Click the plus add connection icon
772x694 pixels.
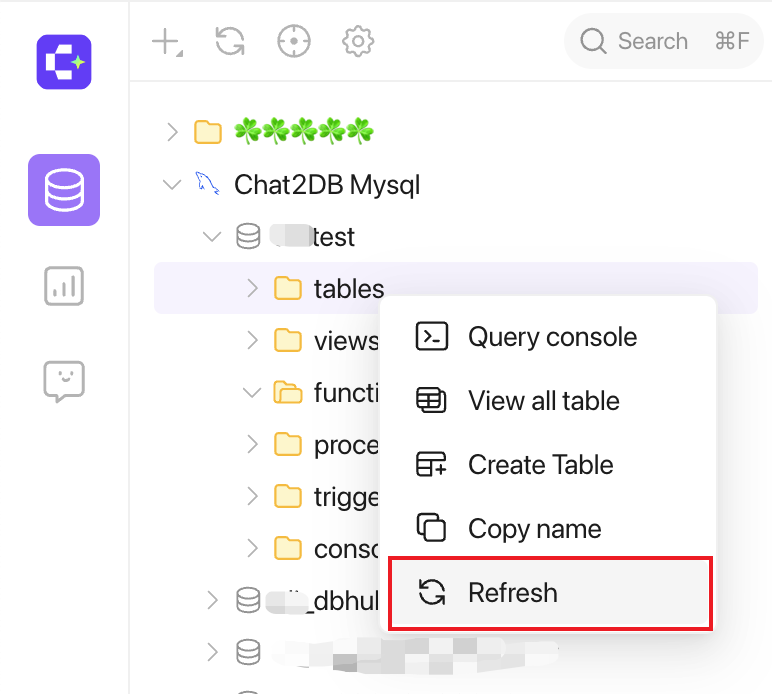click(167, 42)
